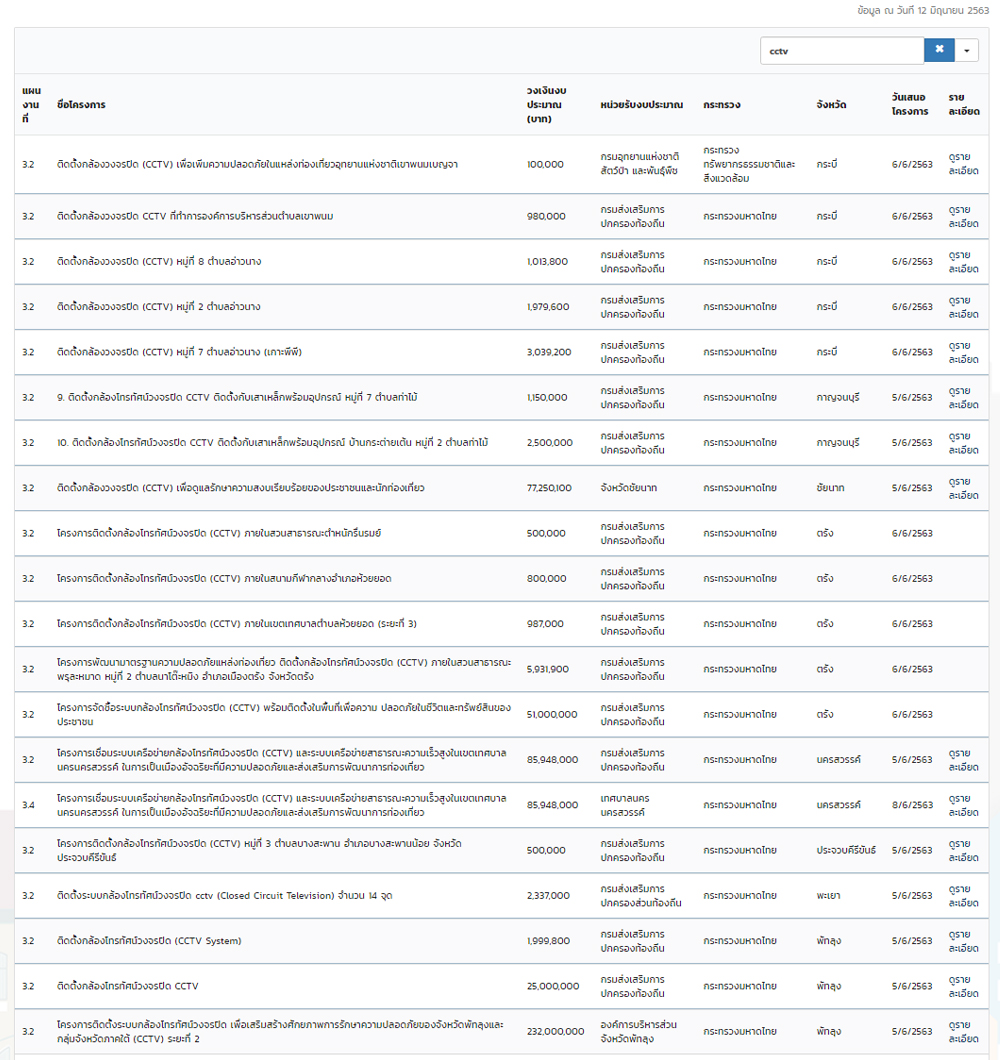Open ดูรายละเอียด for the plan 3.4 นครสวรรค์ row
The height and width of the screenshot is (1060, 1000).
(964, 805)
